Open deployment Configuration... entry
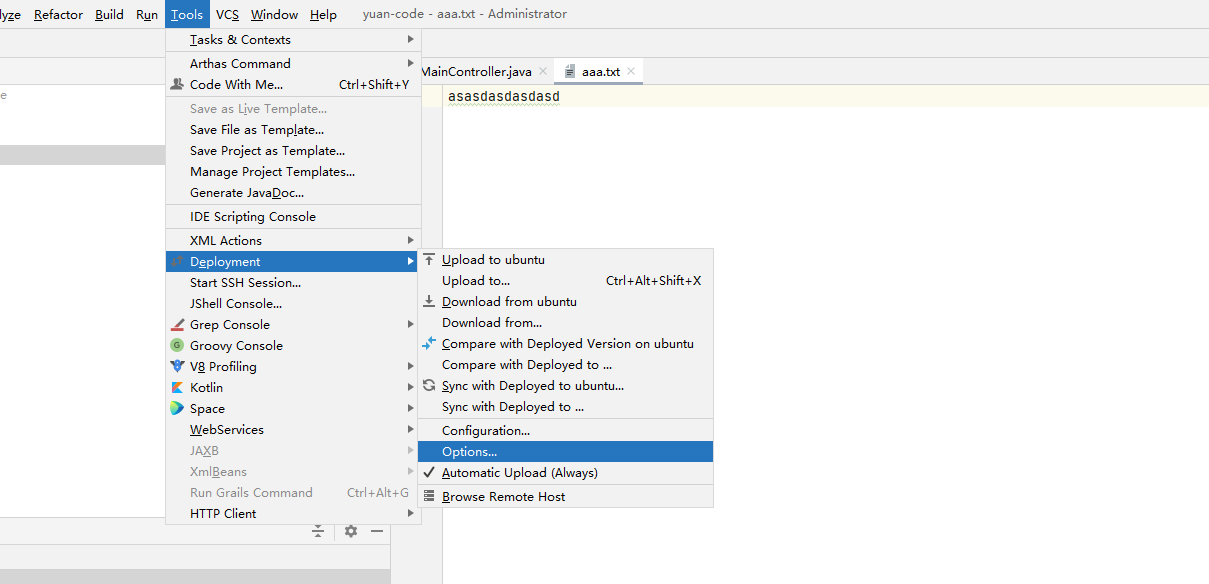1209x584 pixels. point(565,431)
